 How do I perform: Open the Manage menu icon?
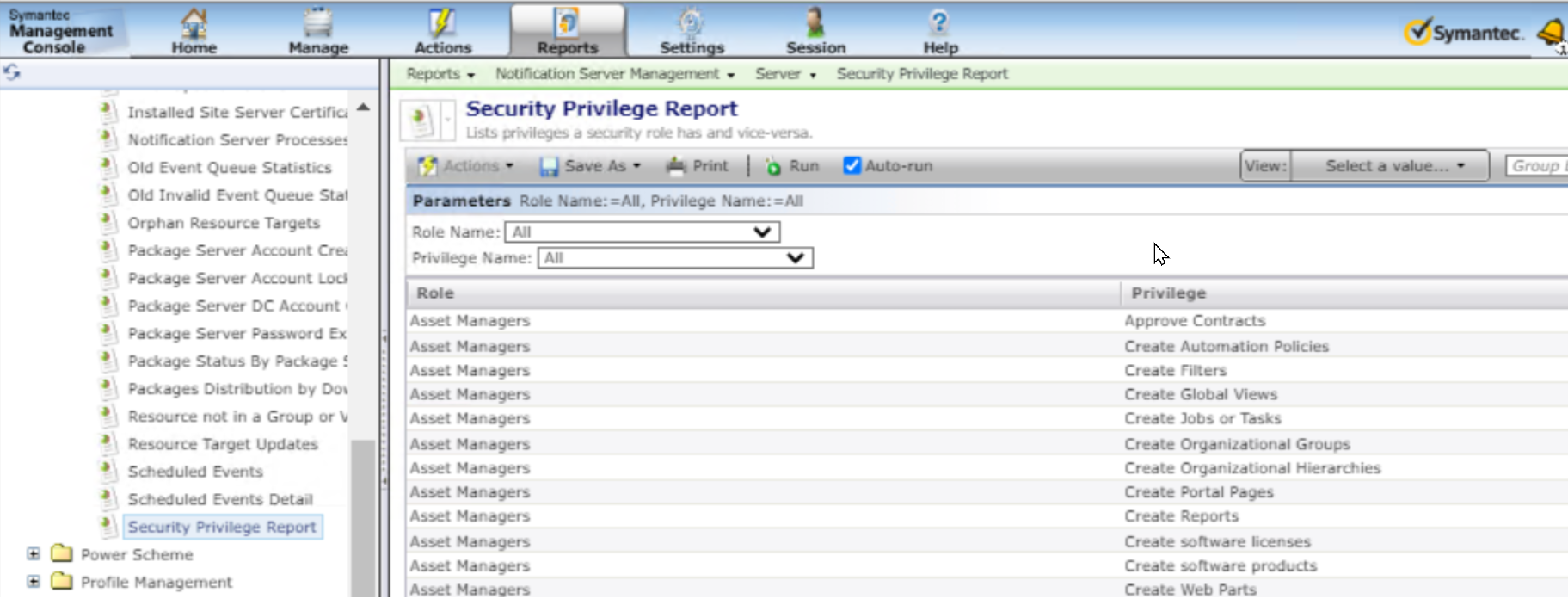[318, 22]
